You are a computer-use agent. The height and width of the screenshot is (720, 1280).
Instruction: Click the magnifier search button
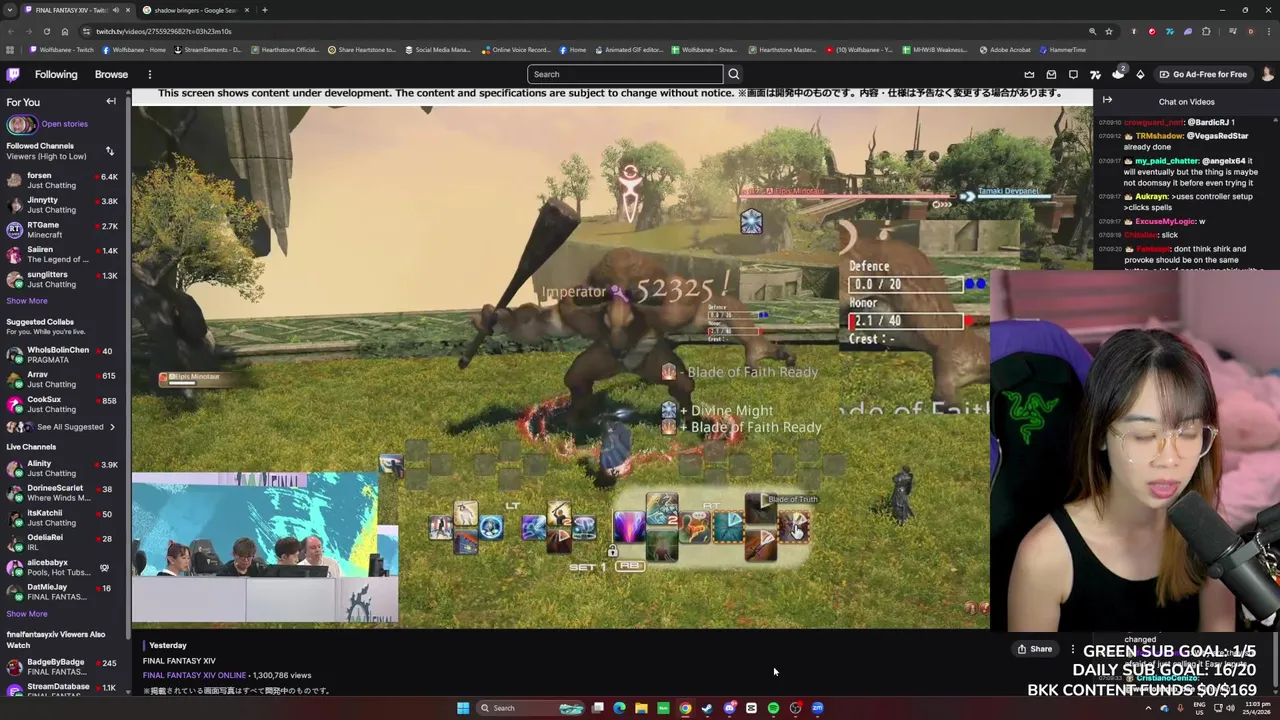pyautogui.click(x=734, y=74)
